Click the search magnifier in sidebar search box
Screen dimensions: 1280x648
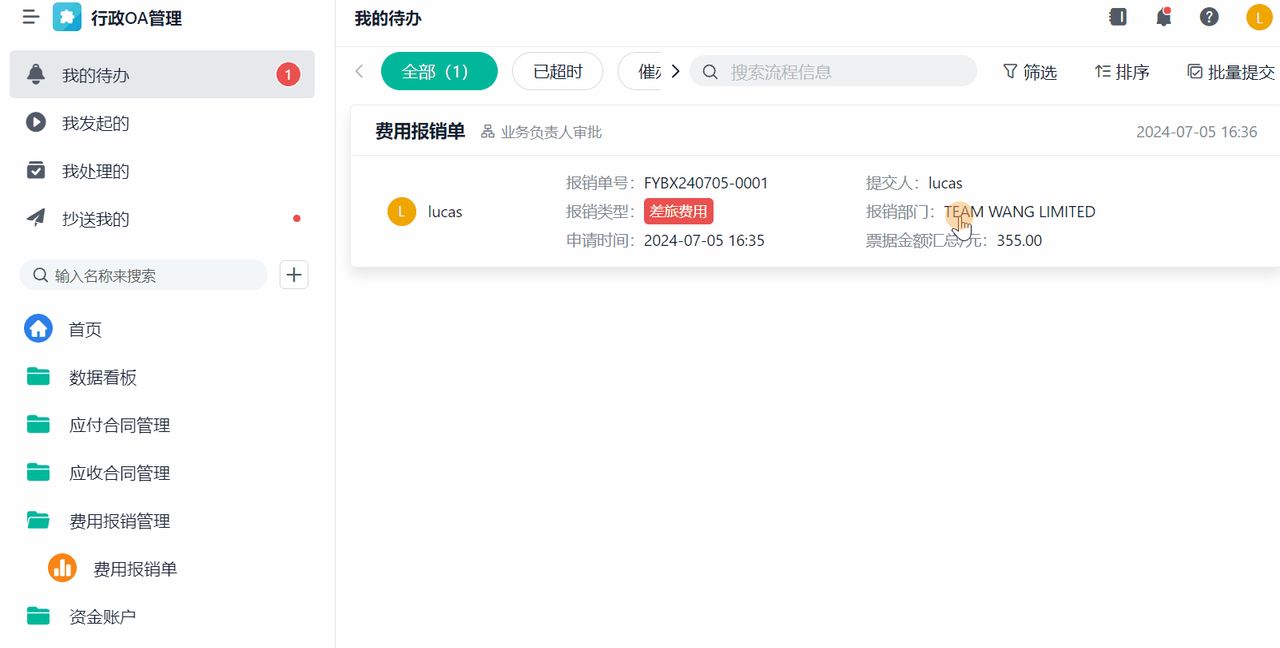click(40, 274)
